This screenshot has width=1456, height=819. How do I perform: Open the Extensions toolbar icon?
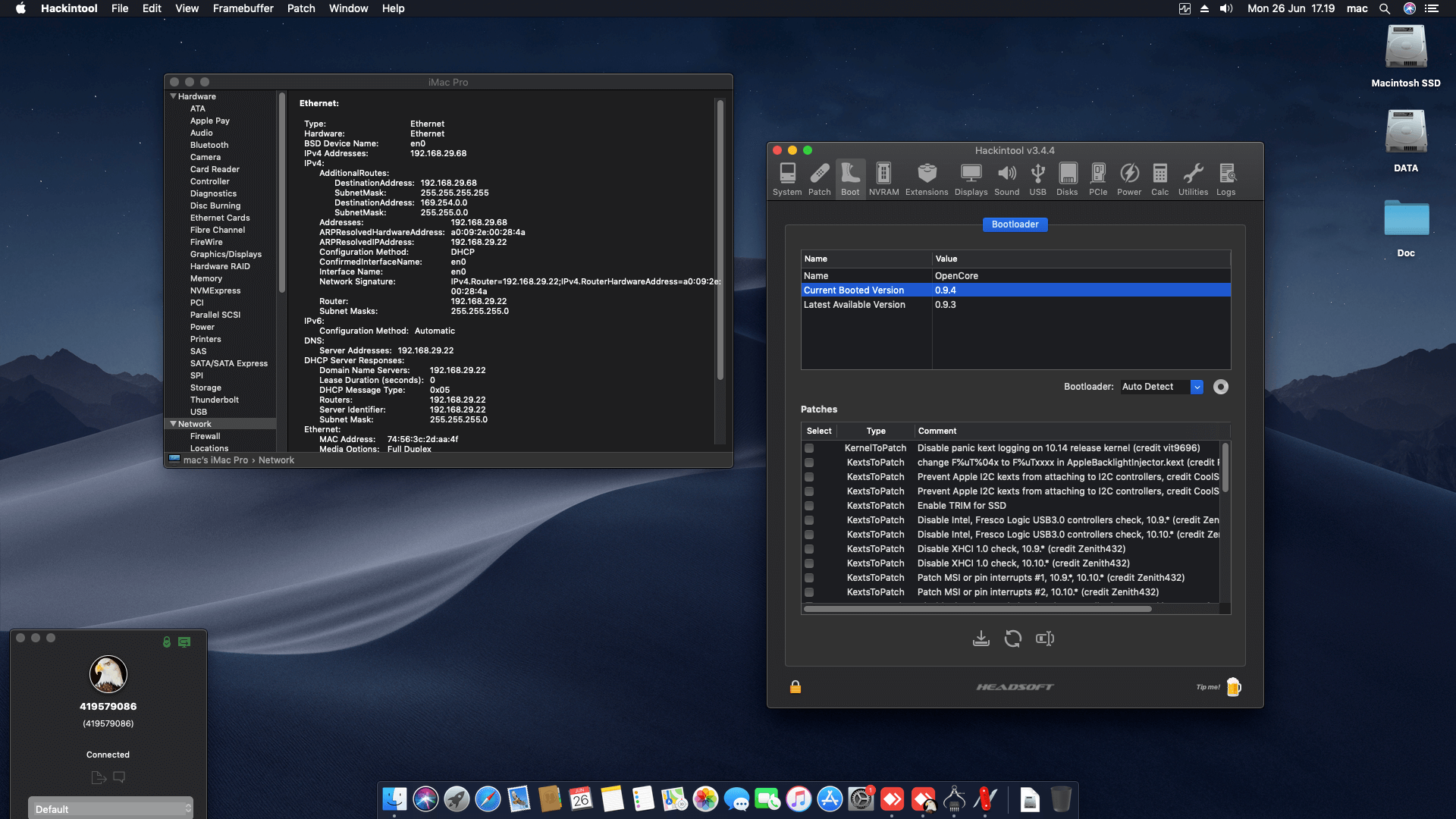pos(927,179)
